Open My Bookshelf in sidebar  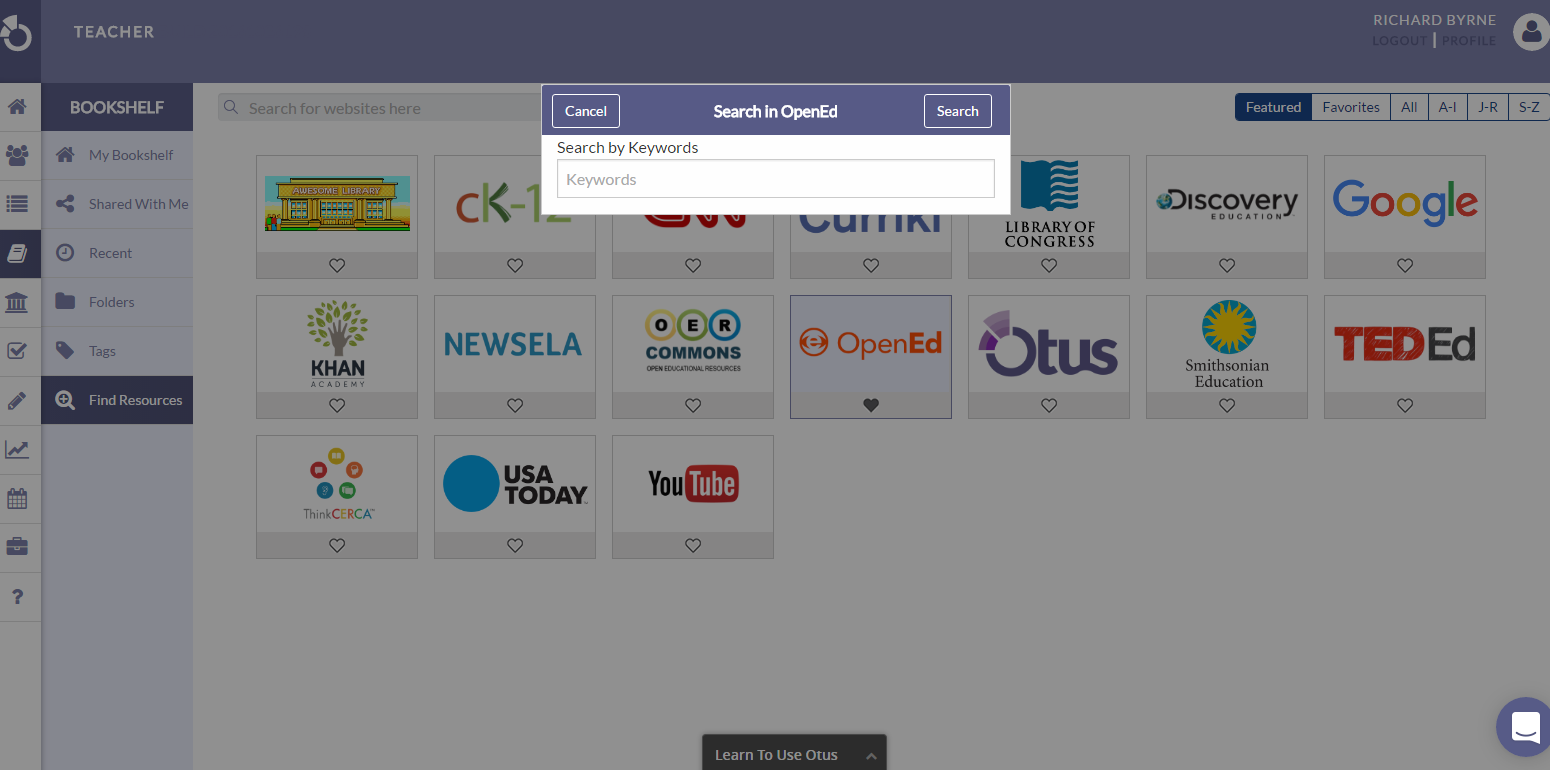click(117, 155)
